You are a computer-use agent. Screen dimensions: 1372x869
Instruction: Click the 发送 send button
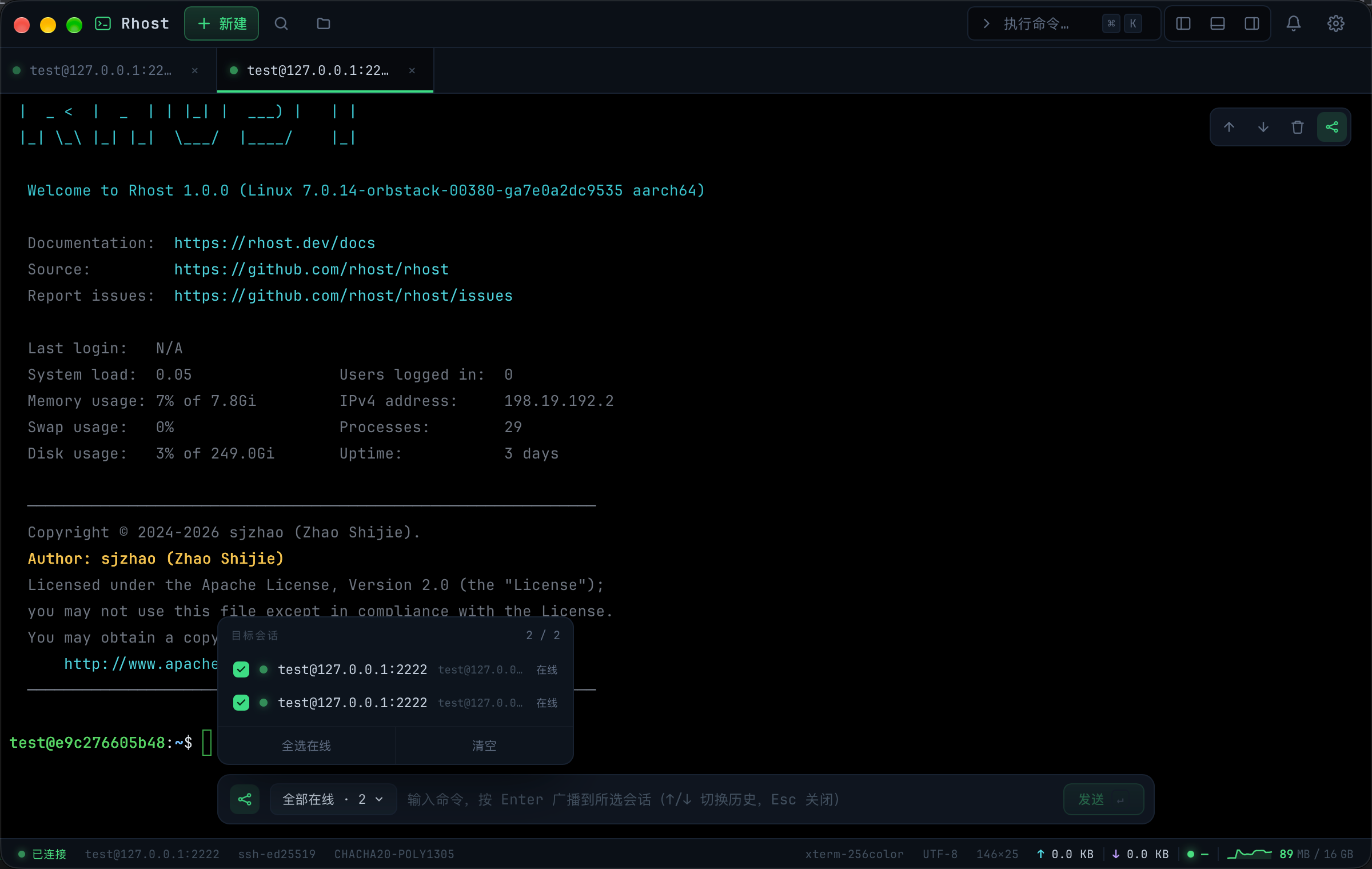pos(1103,799)
